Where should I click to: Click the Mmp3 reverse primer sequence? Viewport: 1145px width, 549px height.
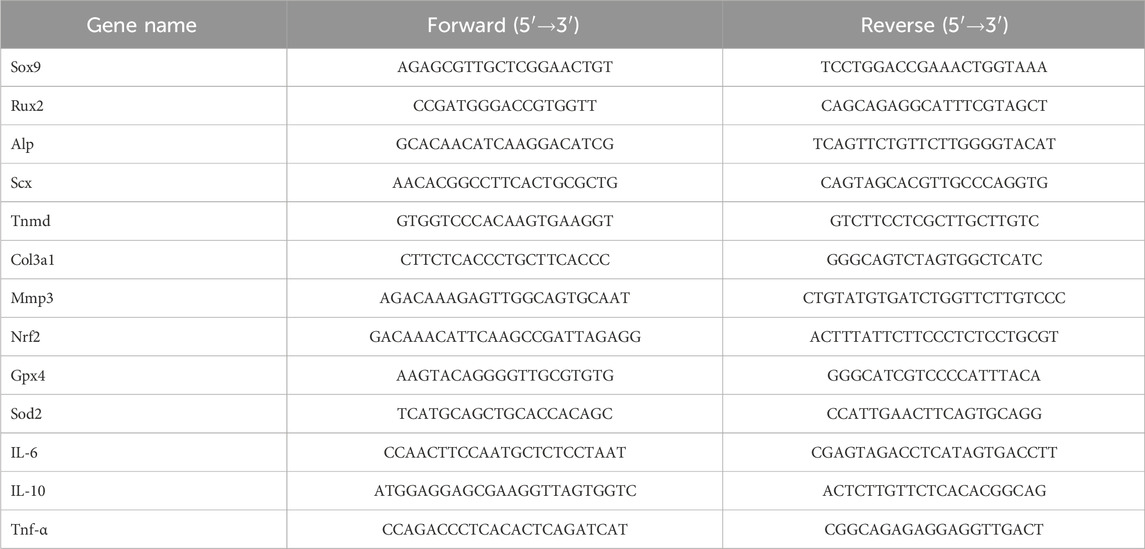click(934, 299)
